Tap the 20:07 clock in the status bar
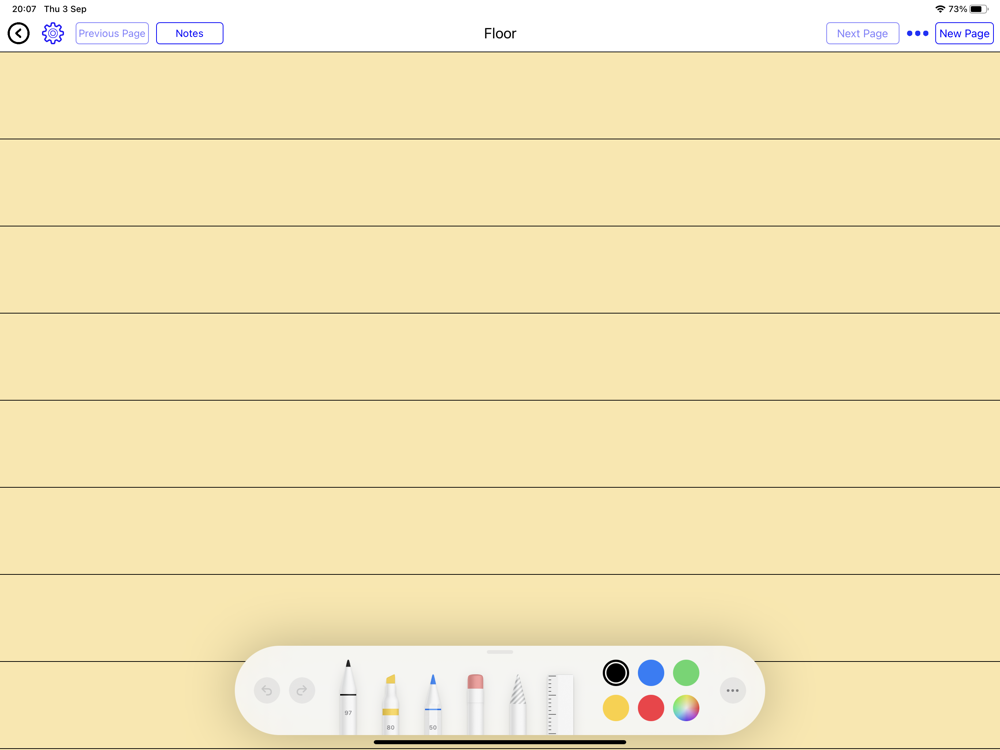The image size is (1000, 750). click(x=24, y=9)
